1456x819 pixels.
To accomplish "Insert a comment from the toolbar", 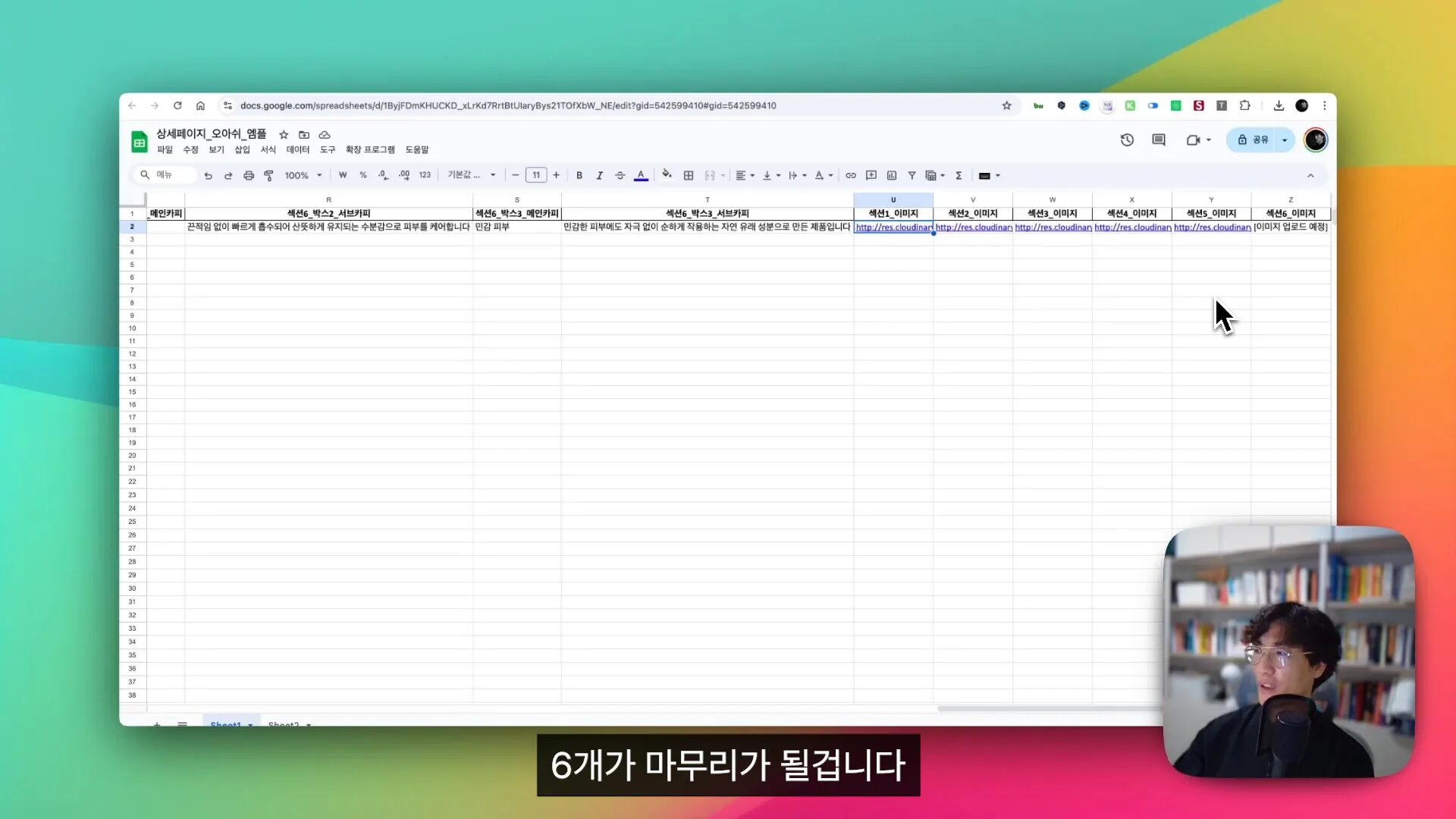I will coord(871,175).
